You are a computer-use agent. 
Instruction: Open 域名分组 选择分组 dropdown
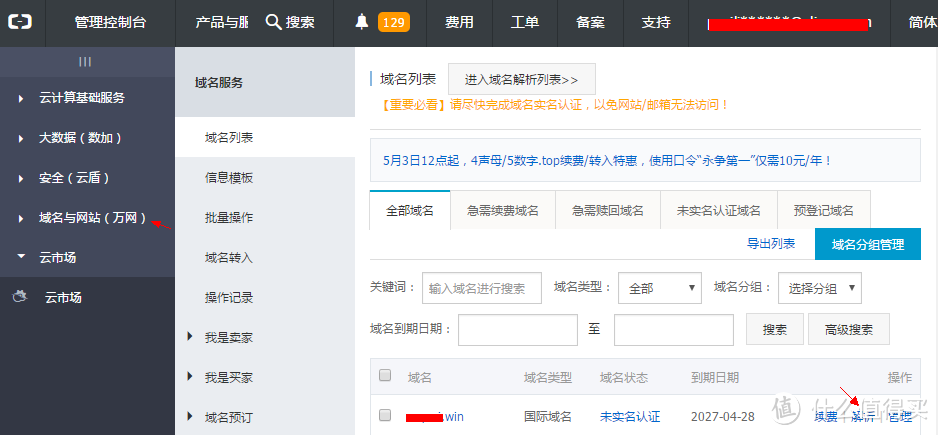pos(820,288)
